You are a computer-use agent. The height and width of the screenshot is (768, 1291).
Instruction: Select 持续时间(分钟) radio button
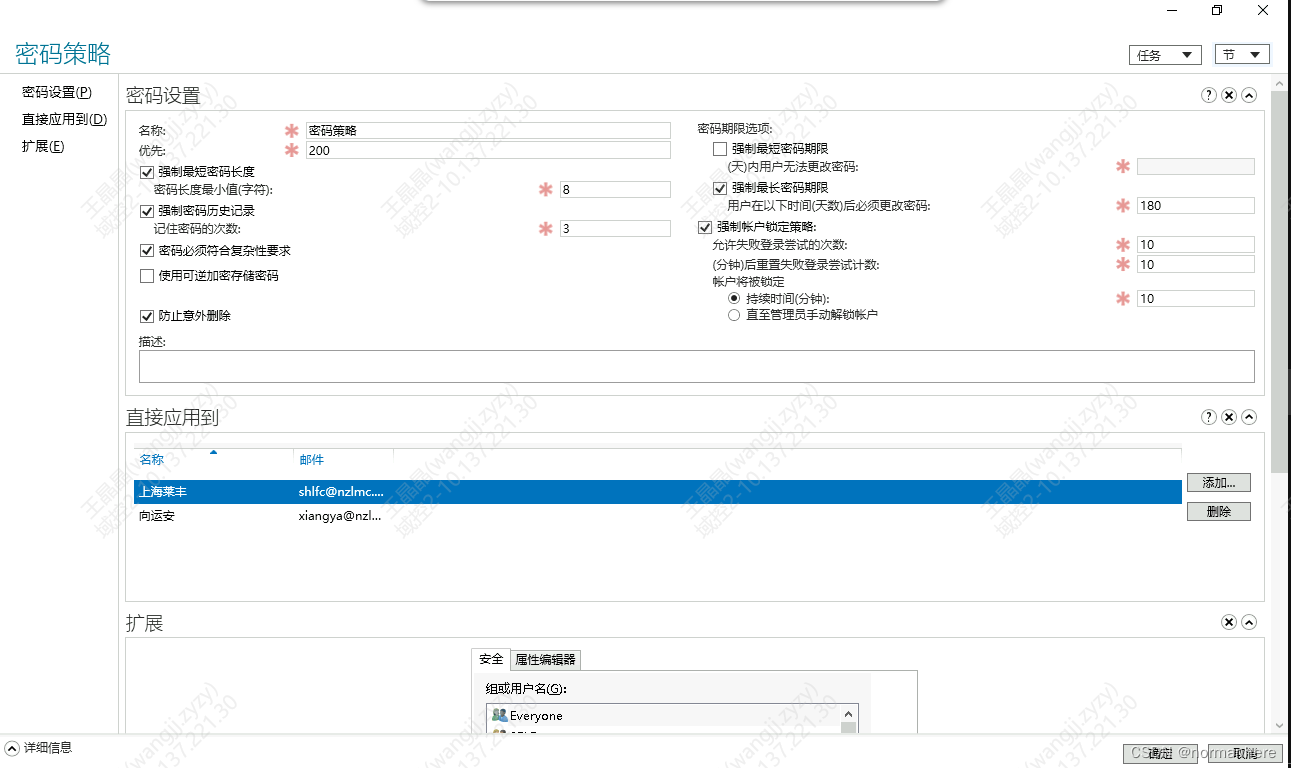(x=734, y=298)
